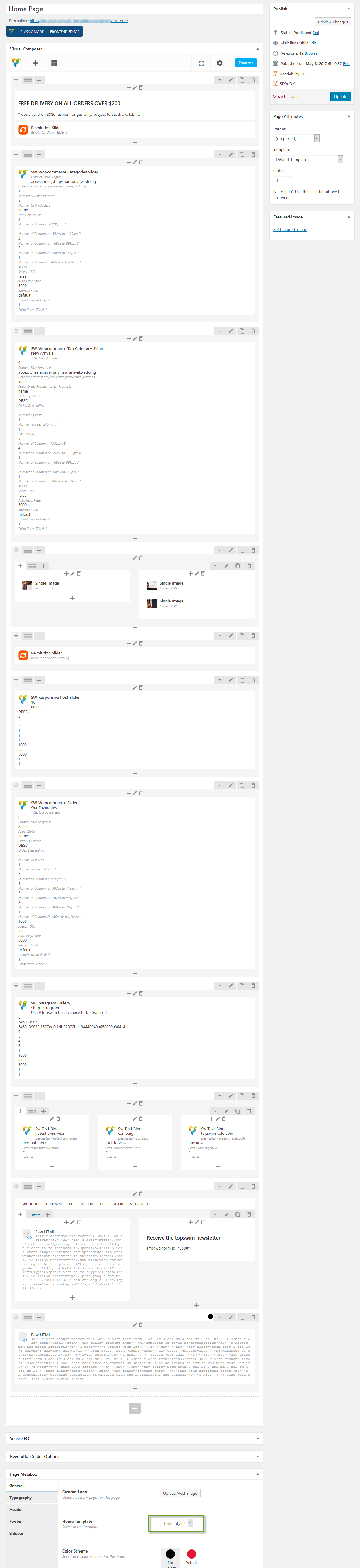This screenshot has height=1568, width=360.
Task: Select the black No Select color scheme
Action: (x=170, y=1554)
